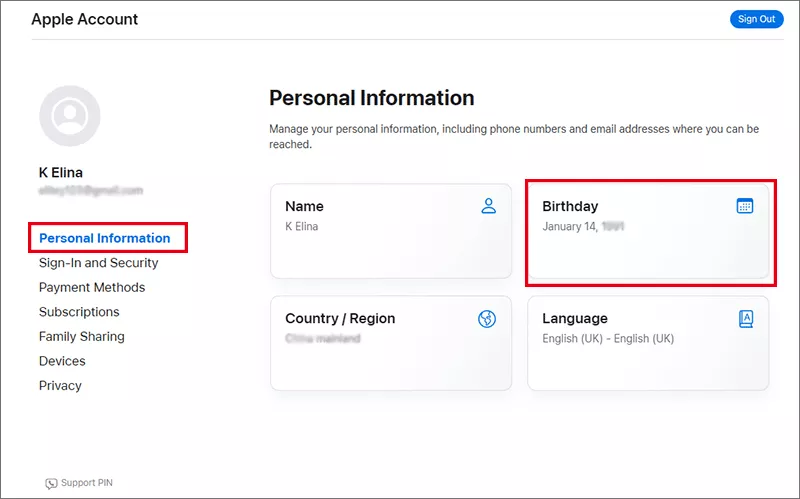Click the calendar icon on Birthday card
This screenshot has height=499, width=800.
[x=744, y=206]
